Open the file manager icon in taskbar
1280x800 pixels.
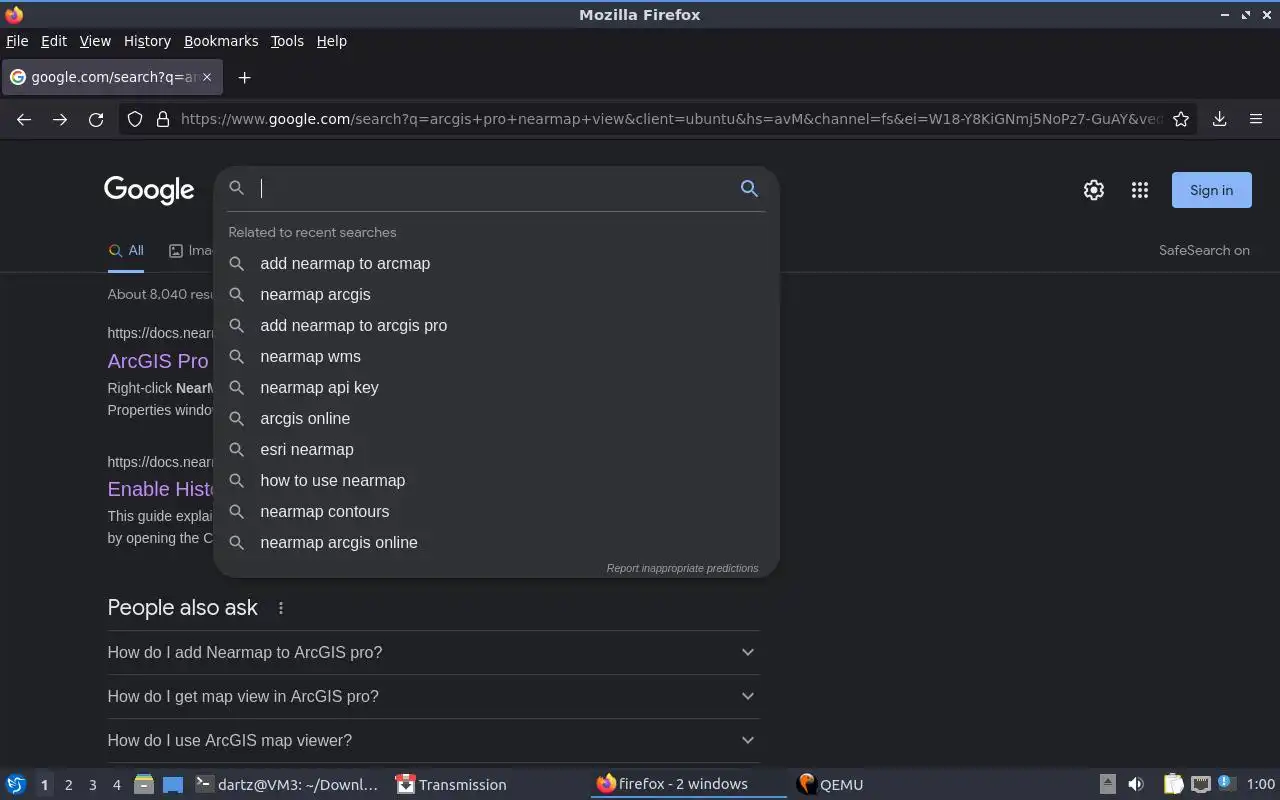coord(143,785)
